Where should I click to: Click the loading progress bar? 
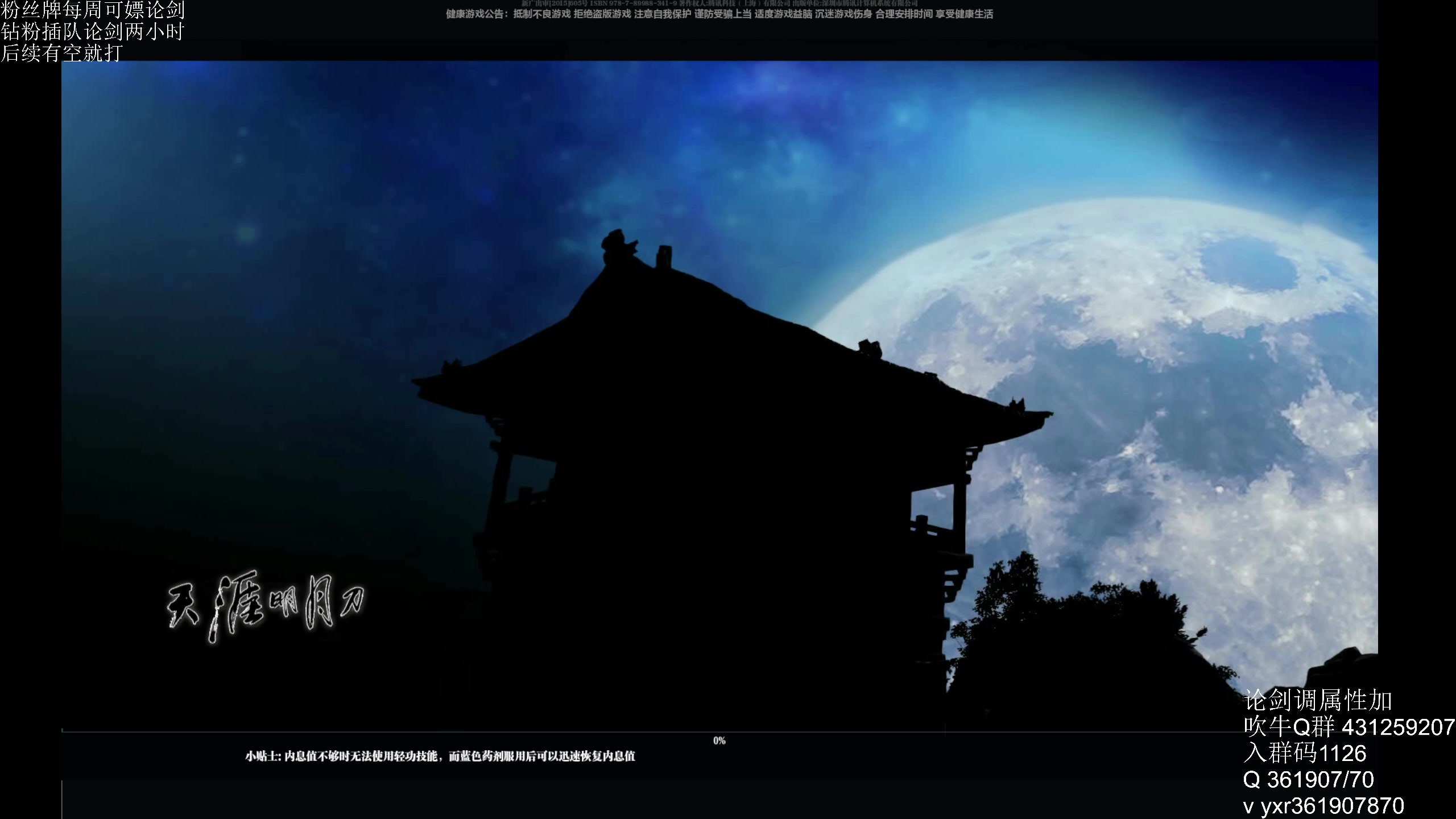click(719, 731)
